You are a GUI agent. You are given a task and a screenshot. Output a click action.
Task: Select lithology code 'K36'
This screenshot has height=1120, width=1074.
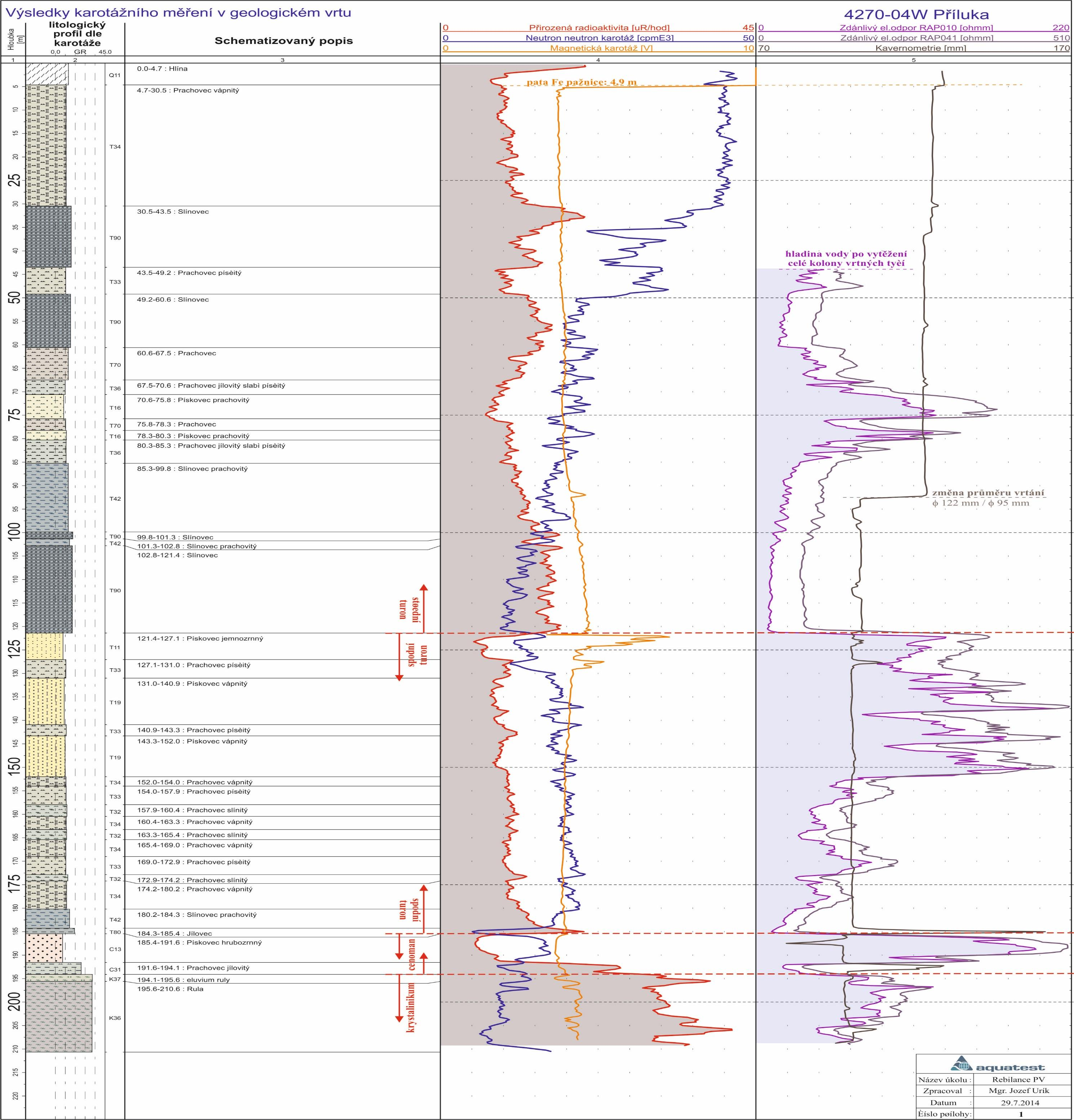[x=115, y=1018]
